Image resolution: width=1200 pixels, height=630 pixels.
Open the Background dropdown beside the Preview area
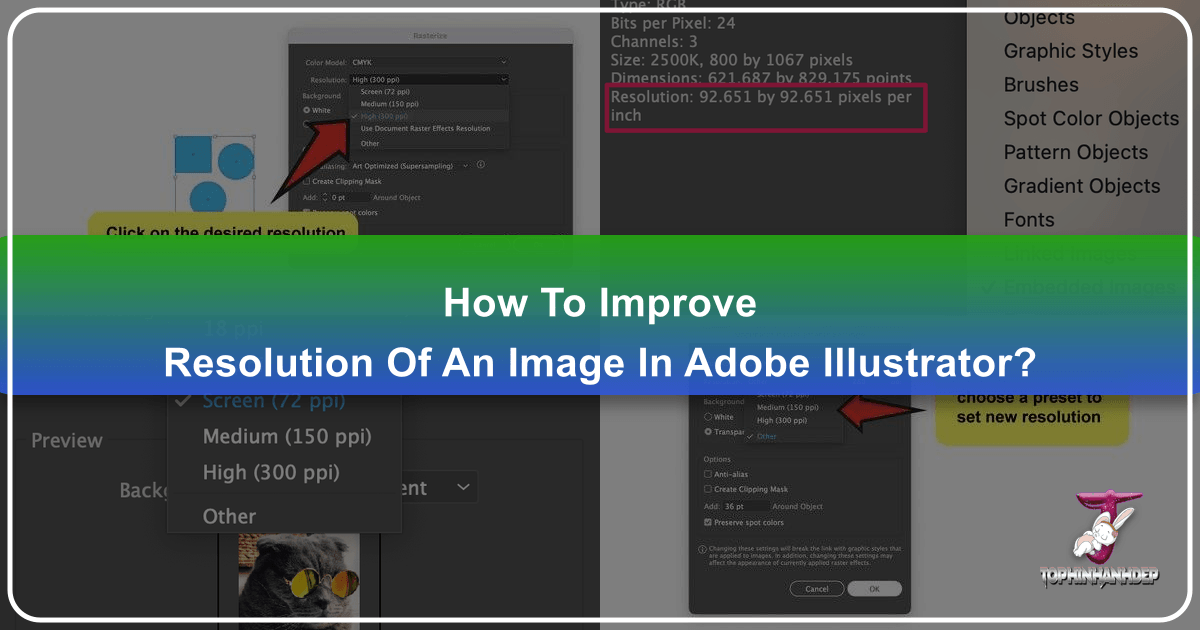[x=463, y=487]
